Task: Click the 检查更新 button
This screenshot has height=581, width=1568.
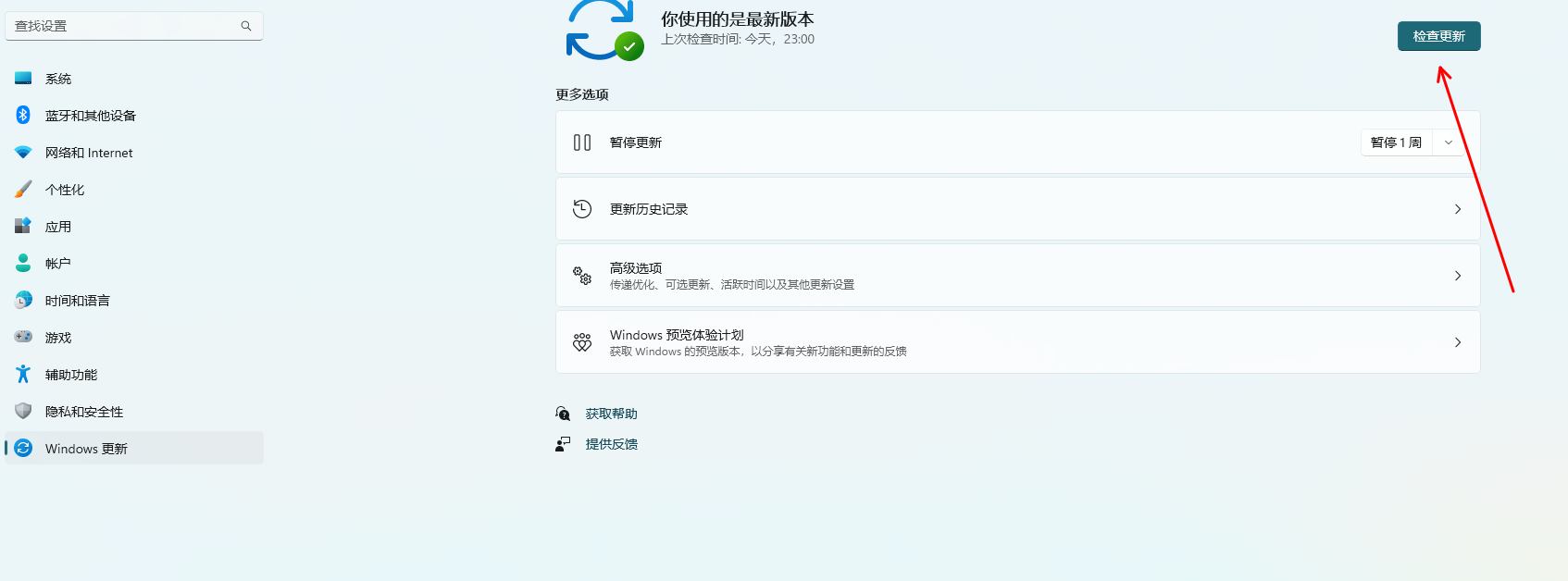Action: click(x=1438, y=36)
